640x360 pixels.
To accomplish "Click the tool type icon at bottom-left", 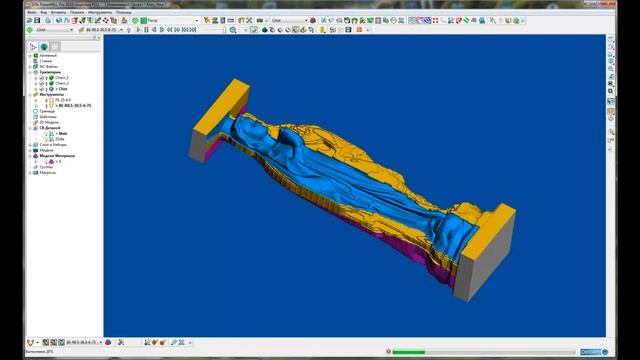I will 30,342.
